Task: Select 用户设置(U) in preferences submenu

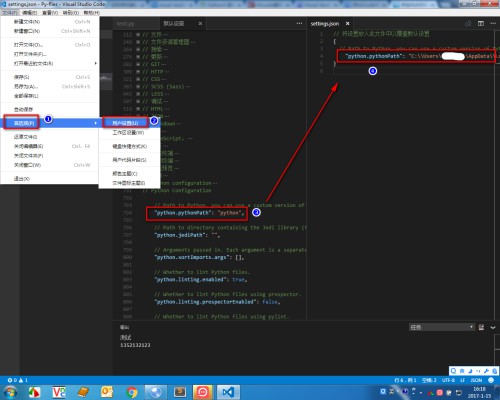Action: pos(129,123)
